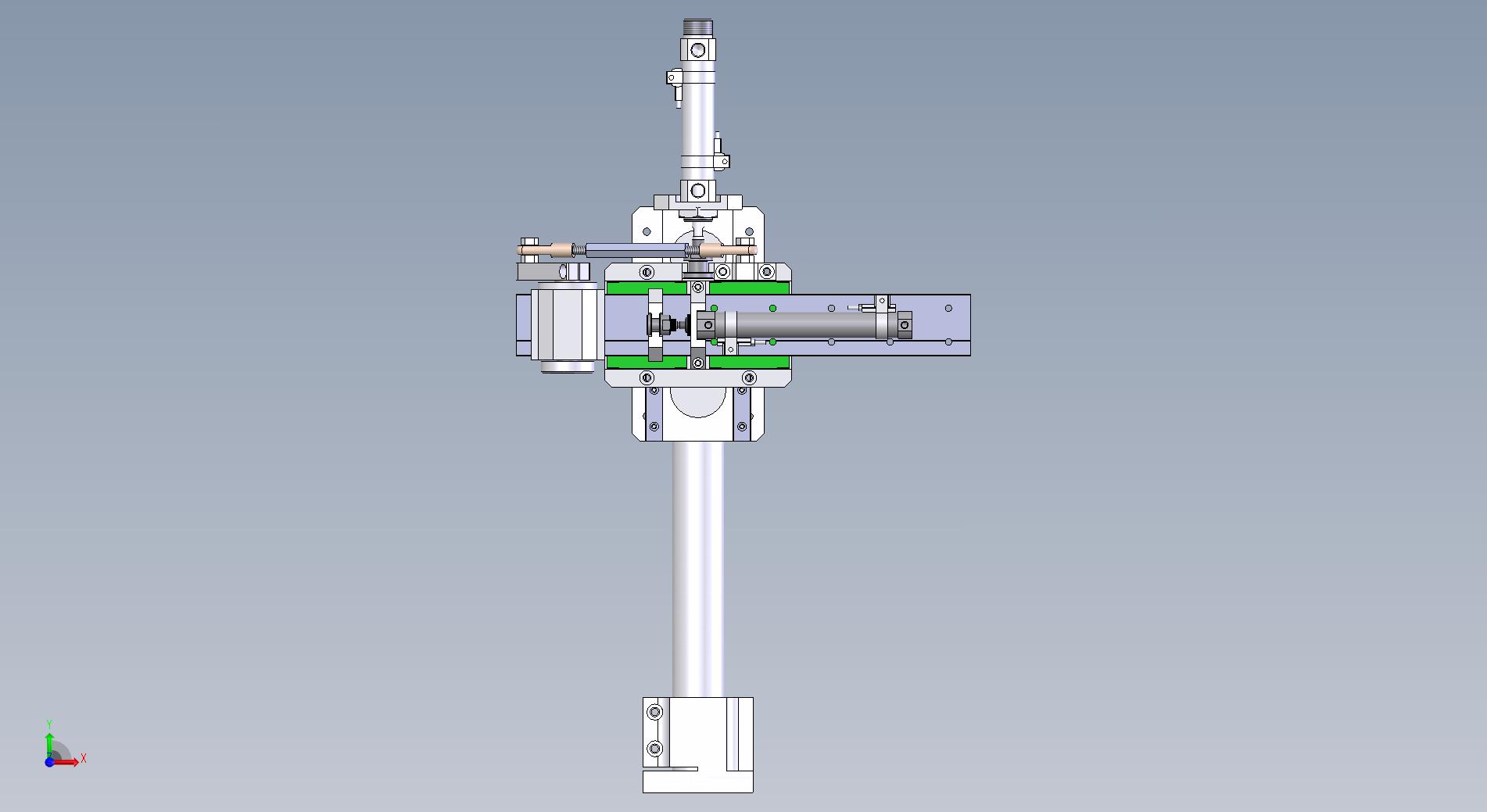This screenshot has width=1487, height=812.
Task: Select the dark grey horizontal pneumatic cylinder body
Action: [x=805, y=325]
